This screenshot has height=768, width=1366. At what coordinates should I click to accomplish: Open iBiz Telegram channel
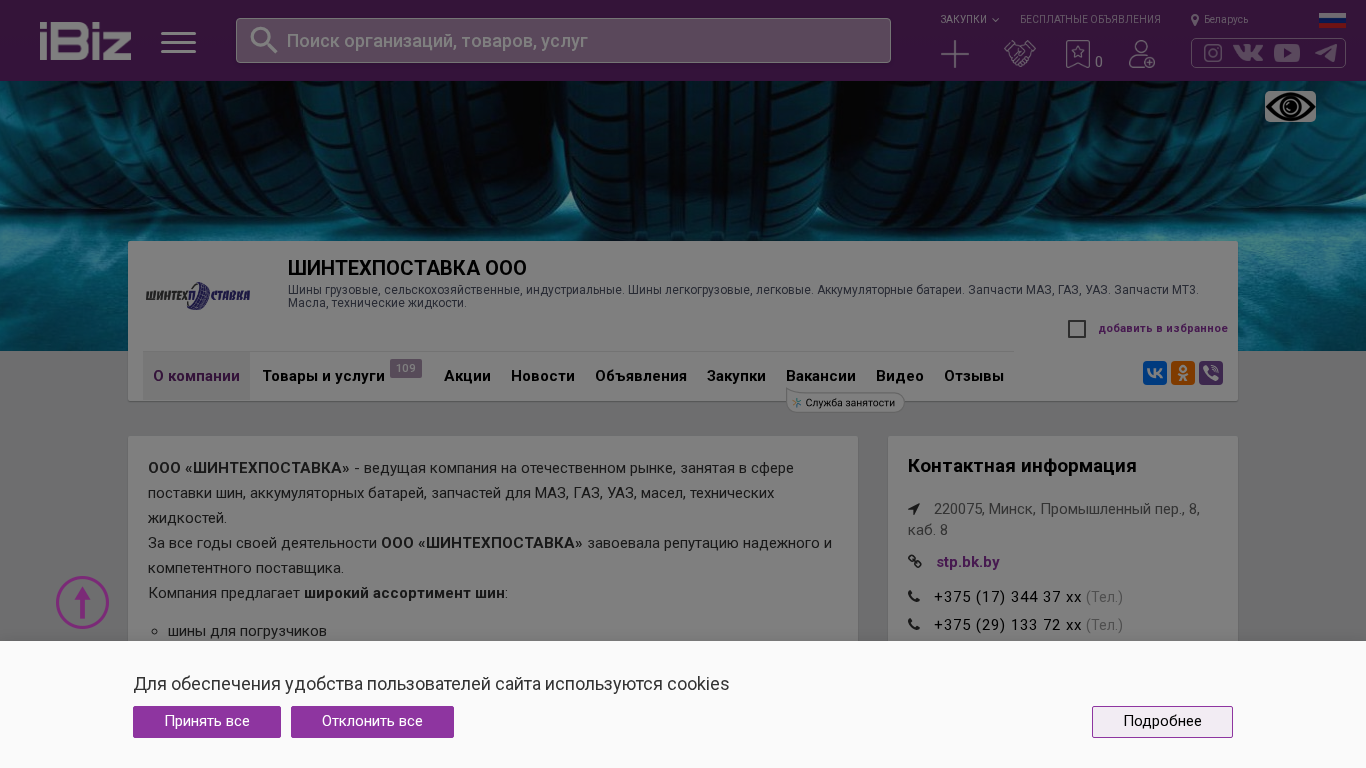1326,53
